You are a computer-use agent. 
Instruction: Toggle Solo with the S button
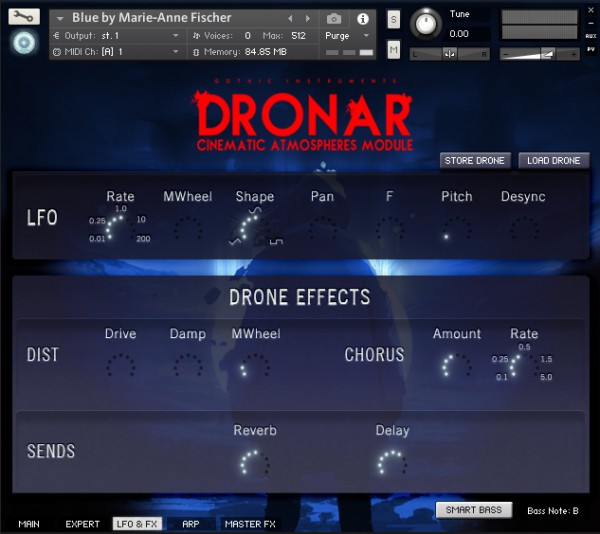394,19
